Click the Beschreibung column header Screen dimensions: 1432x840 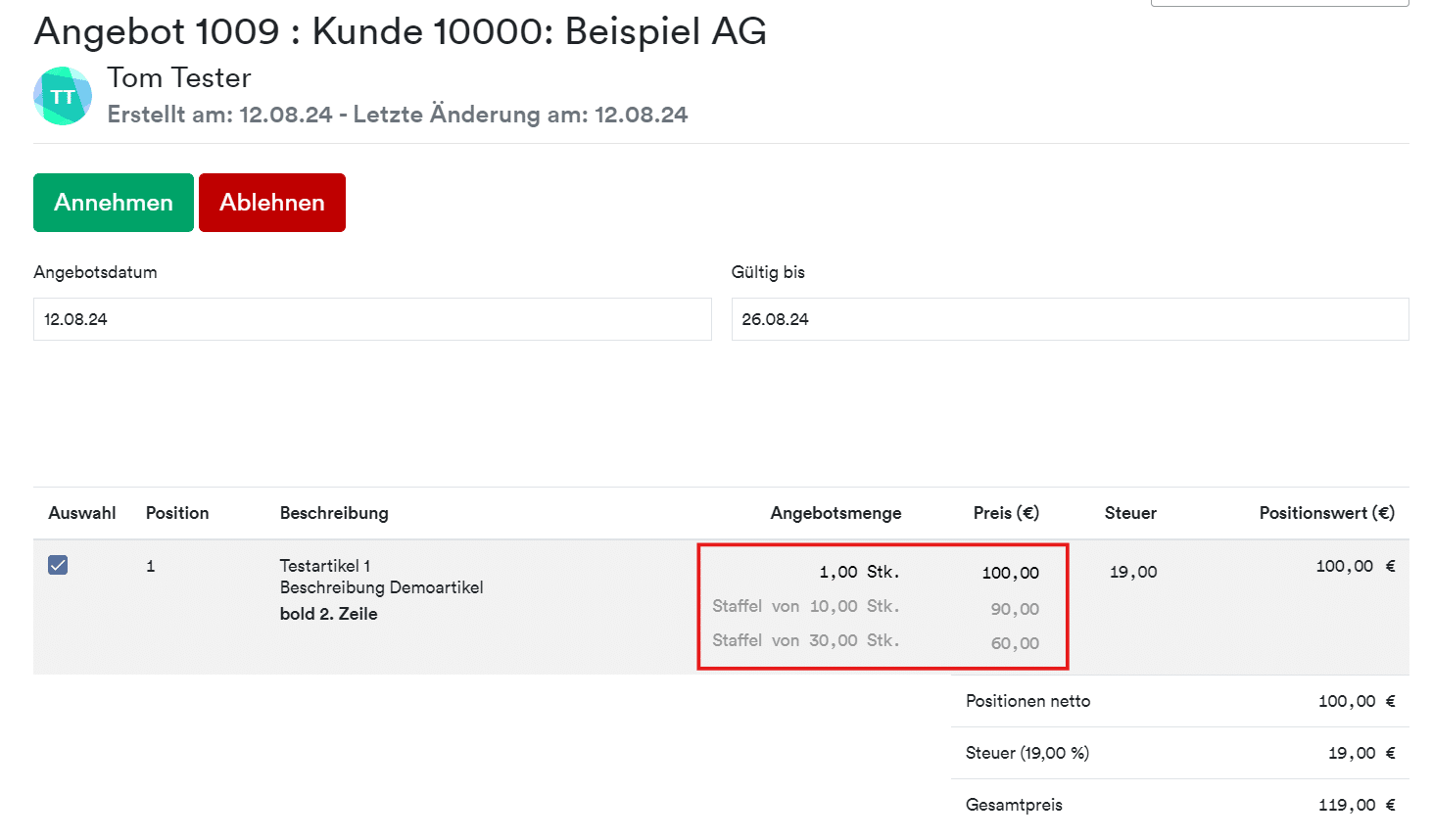[334, 513]
